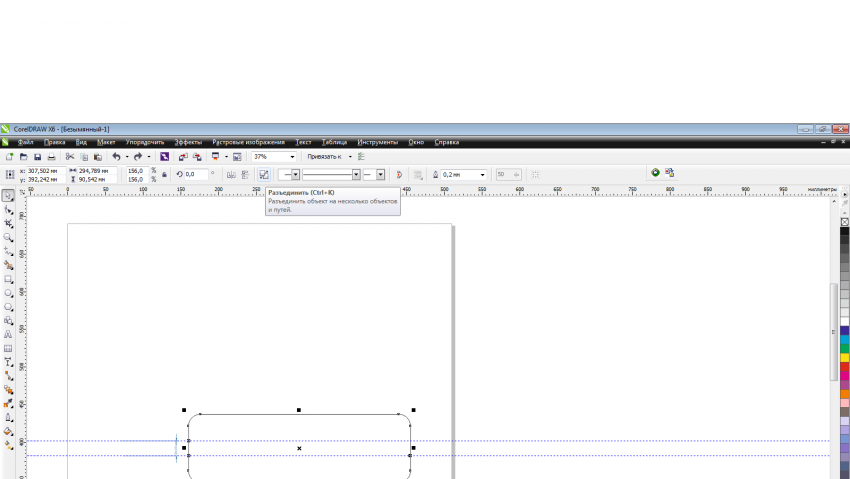The height and width of the screenshot is (479, 850).
Task: Click the Undo arrow button
Action: [116, 157]
